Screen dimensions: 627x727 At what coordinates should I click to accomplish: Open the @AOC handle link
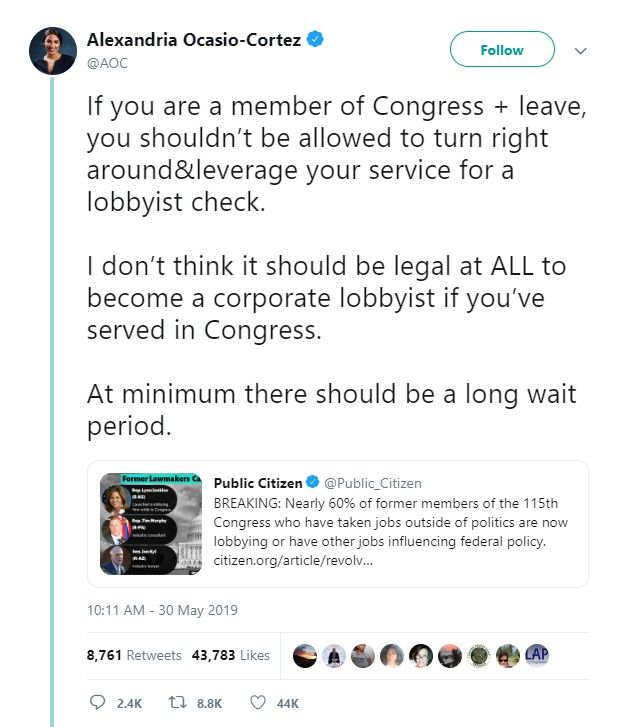coord(107,63)
